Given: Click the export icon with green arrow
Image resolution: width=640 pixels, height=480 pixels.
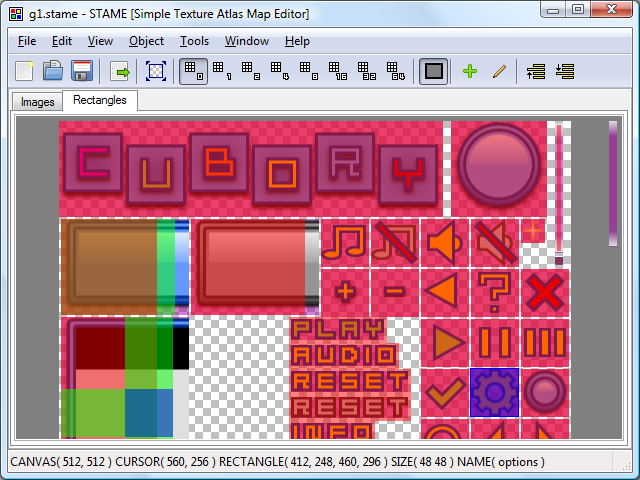Looking at the screenshot, I should [120, 71].
